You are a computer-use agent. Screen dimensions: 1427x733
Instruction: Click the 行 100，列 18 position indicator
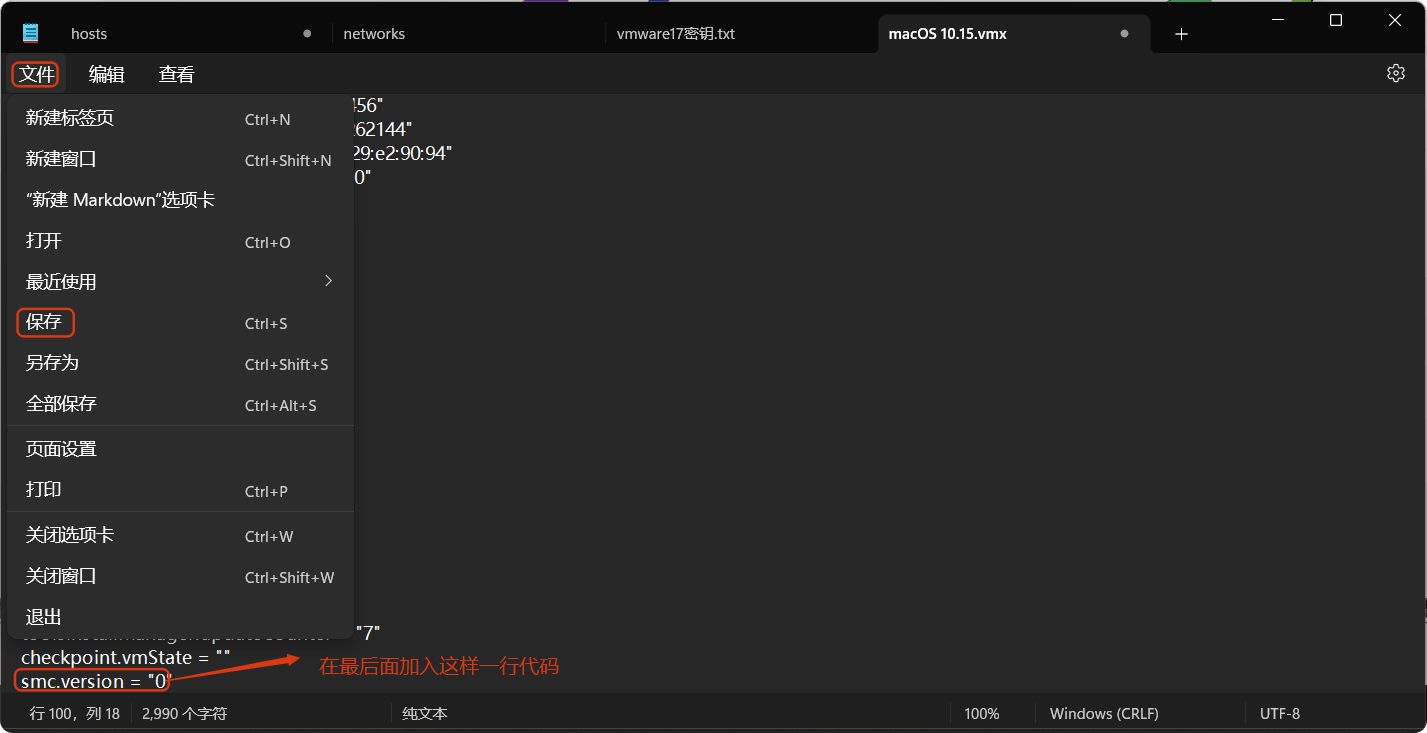coord(68,713)
